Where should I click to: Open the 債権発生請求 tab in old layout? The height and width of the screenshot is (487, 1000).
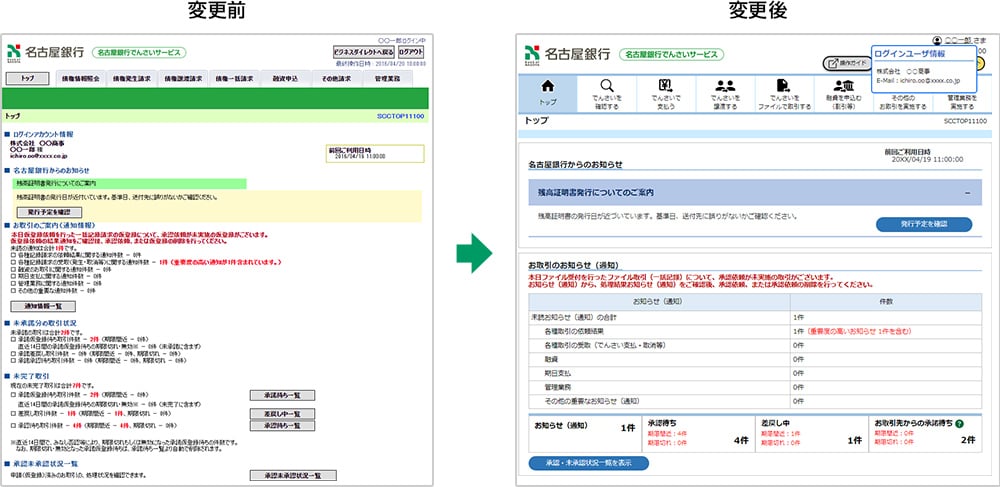click(133, 78)
